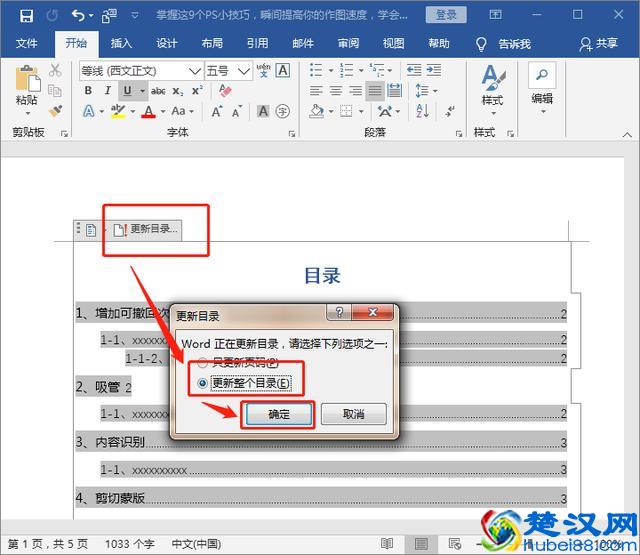Apply strikethrough formatting
The height and width of the screenshot is (555, 640).
[x=158, y=91]
